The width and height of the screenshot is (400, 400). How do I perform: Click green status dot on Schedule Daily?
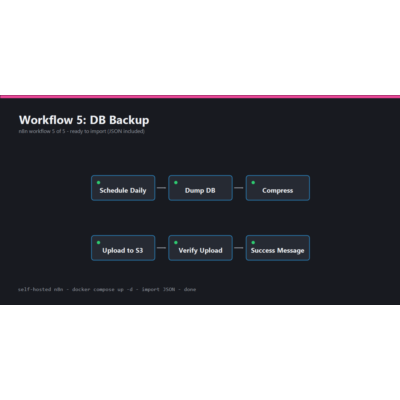(x=98, y=182)
